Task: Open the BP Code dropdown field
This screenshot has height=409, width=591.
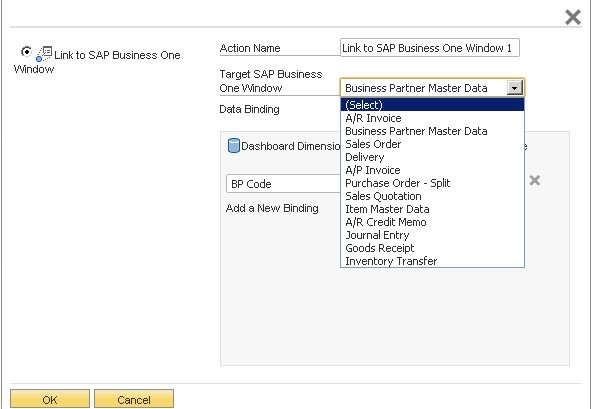Action: click(x=283, y=184)
